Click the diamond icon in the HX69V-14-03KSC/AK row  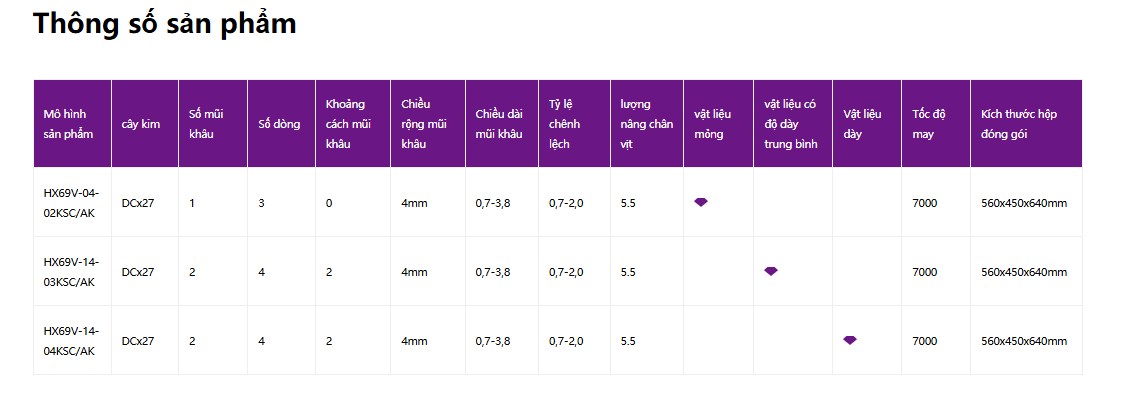point(771,271)
